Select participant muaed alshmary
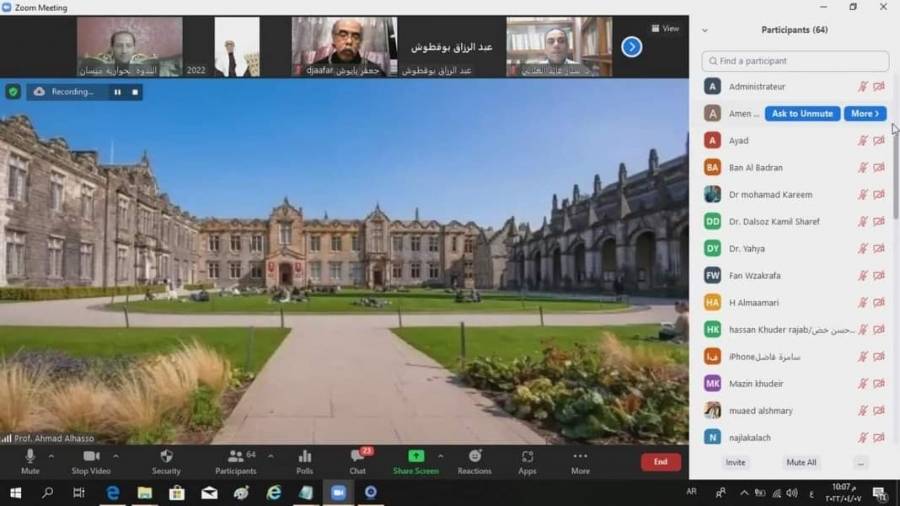The image size is (900, 506). [795, 410]
